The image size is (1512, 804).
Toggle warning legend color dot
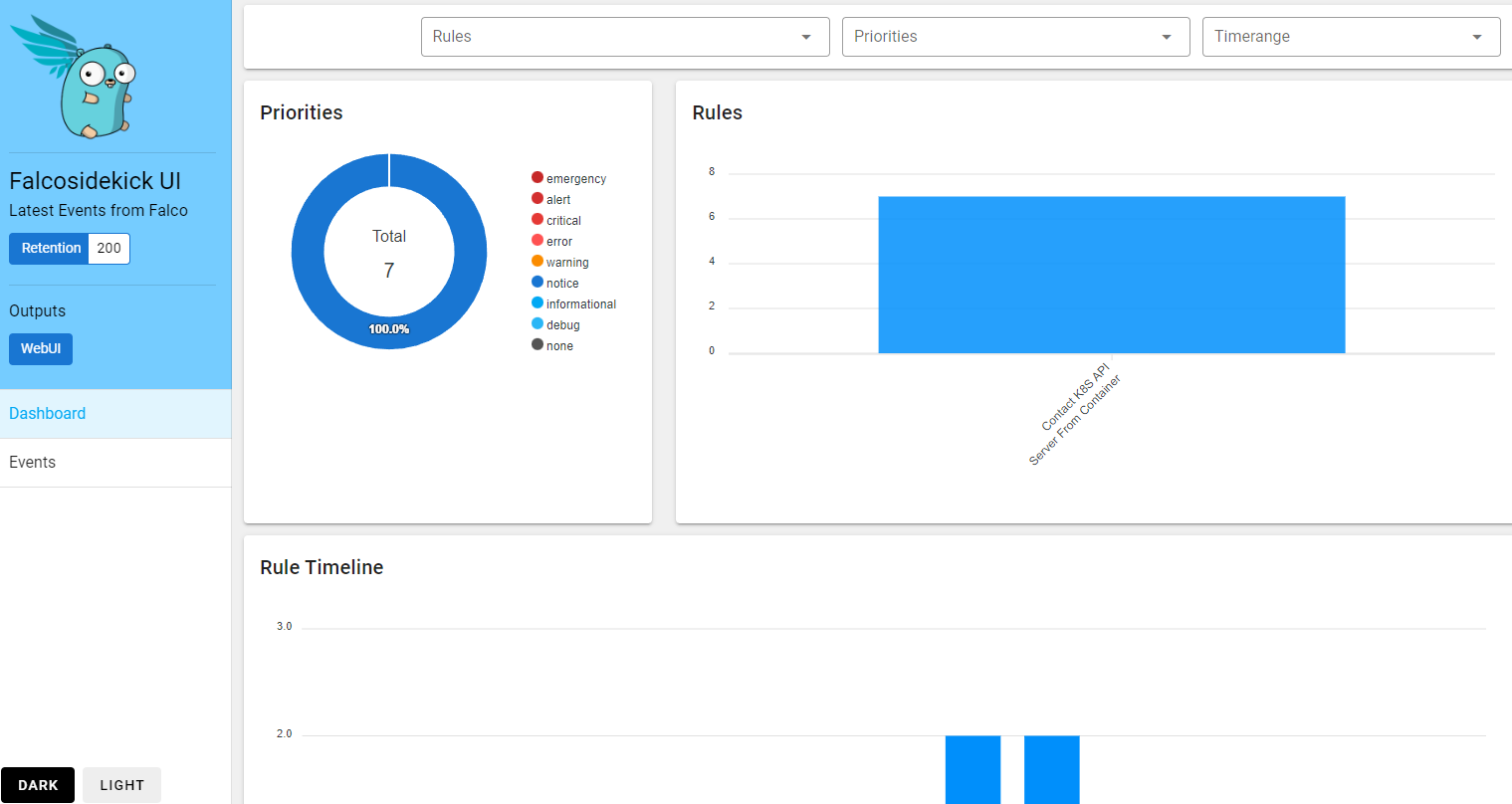tap(538, 262)
